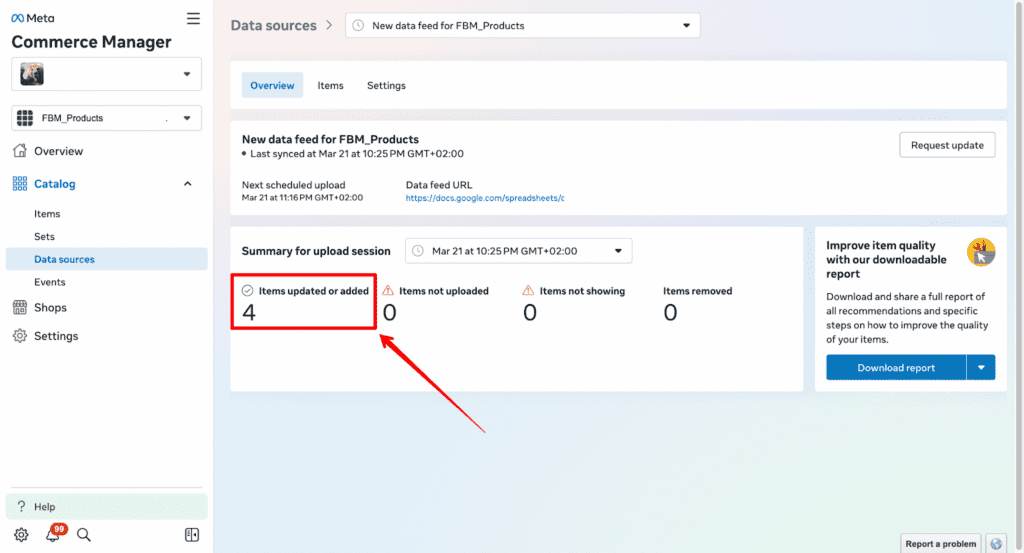Click the item quality report illustration icon
1024x553 pixels.
tap(981, 252)
